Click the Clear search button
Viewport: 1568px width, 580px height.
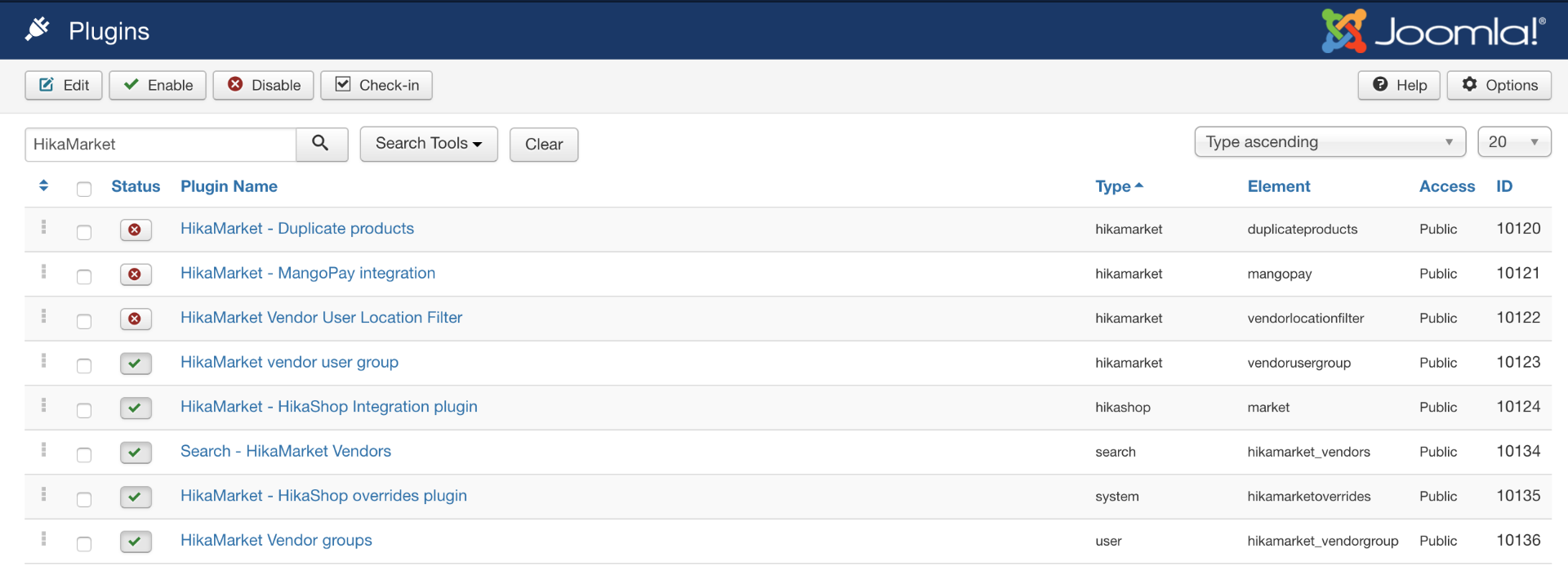coord(544,145)
